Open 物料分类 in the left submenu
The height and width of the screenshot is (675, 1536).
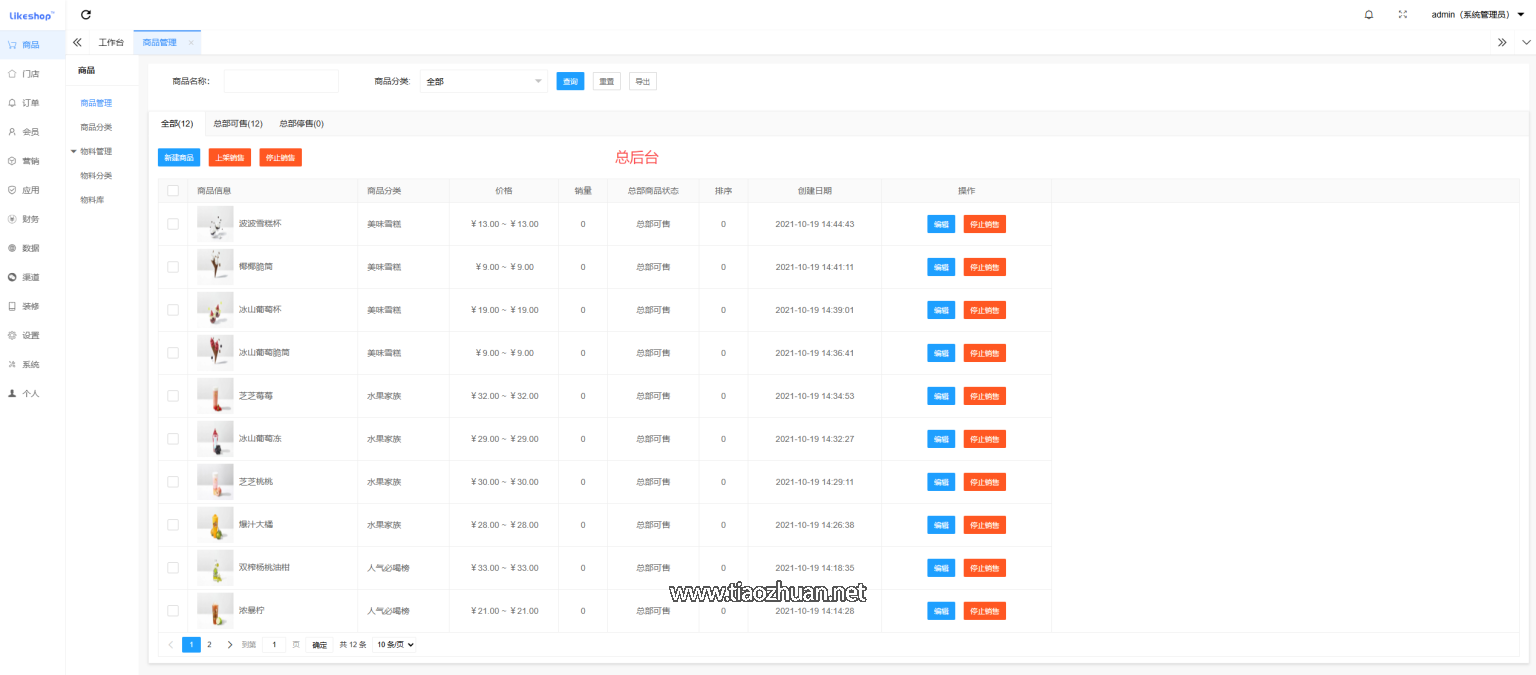[x=96, y=175]
